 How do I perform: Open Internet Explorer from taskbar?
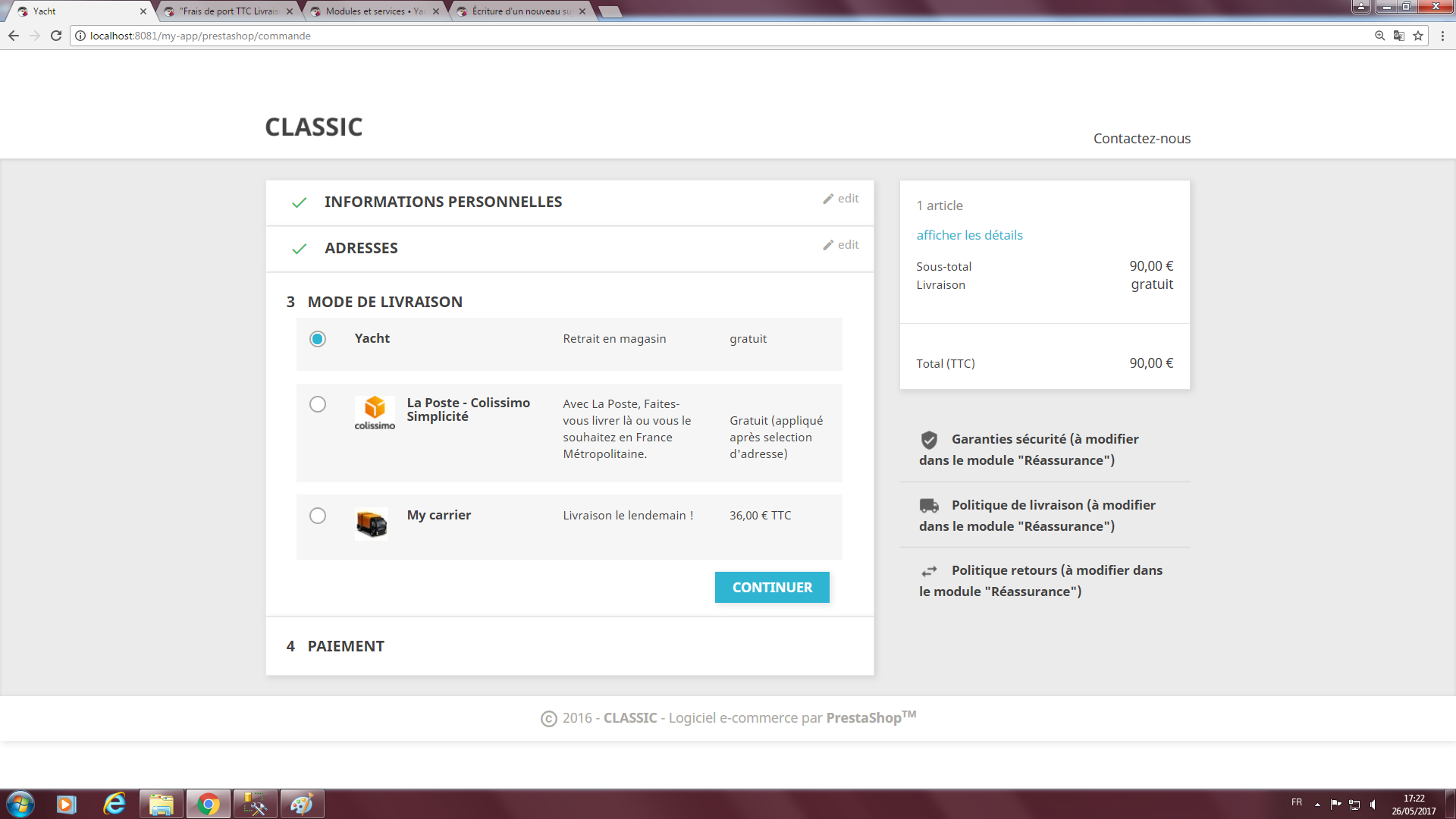115,804
